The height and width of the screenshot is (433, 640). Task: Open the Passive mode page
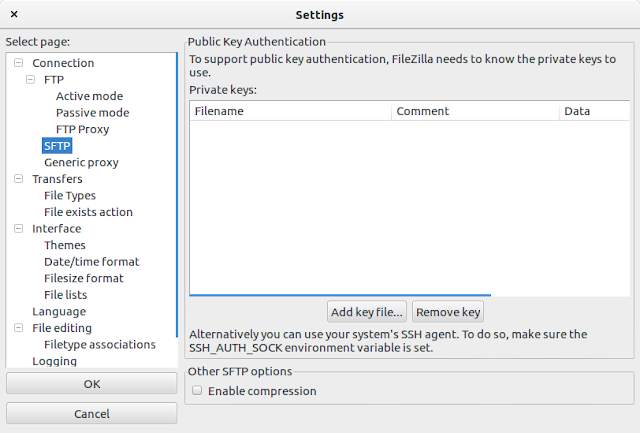pos(93,113)
